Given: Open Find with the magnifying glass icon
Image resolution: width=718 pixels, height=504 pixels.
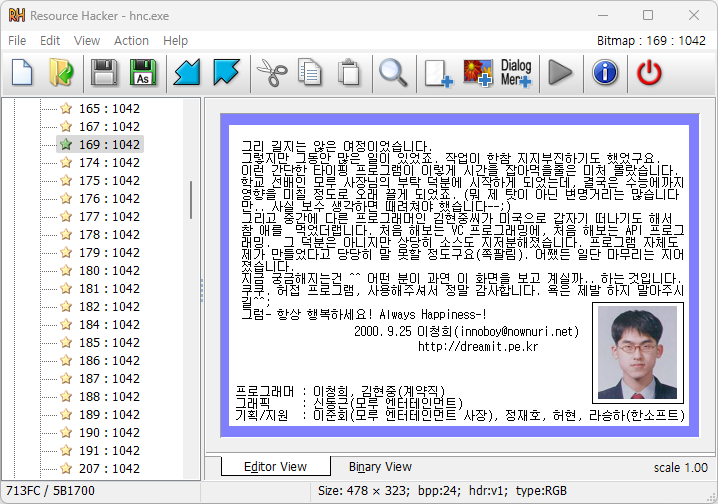Looking at the screenshot, I should [393, 73].
